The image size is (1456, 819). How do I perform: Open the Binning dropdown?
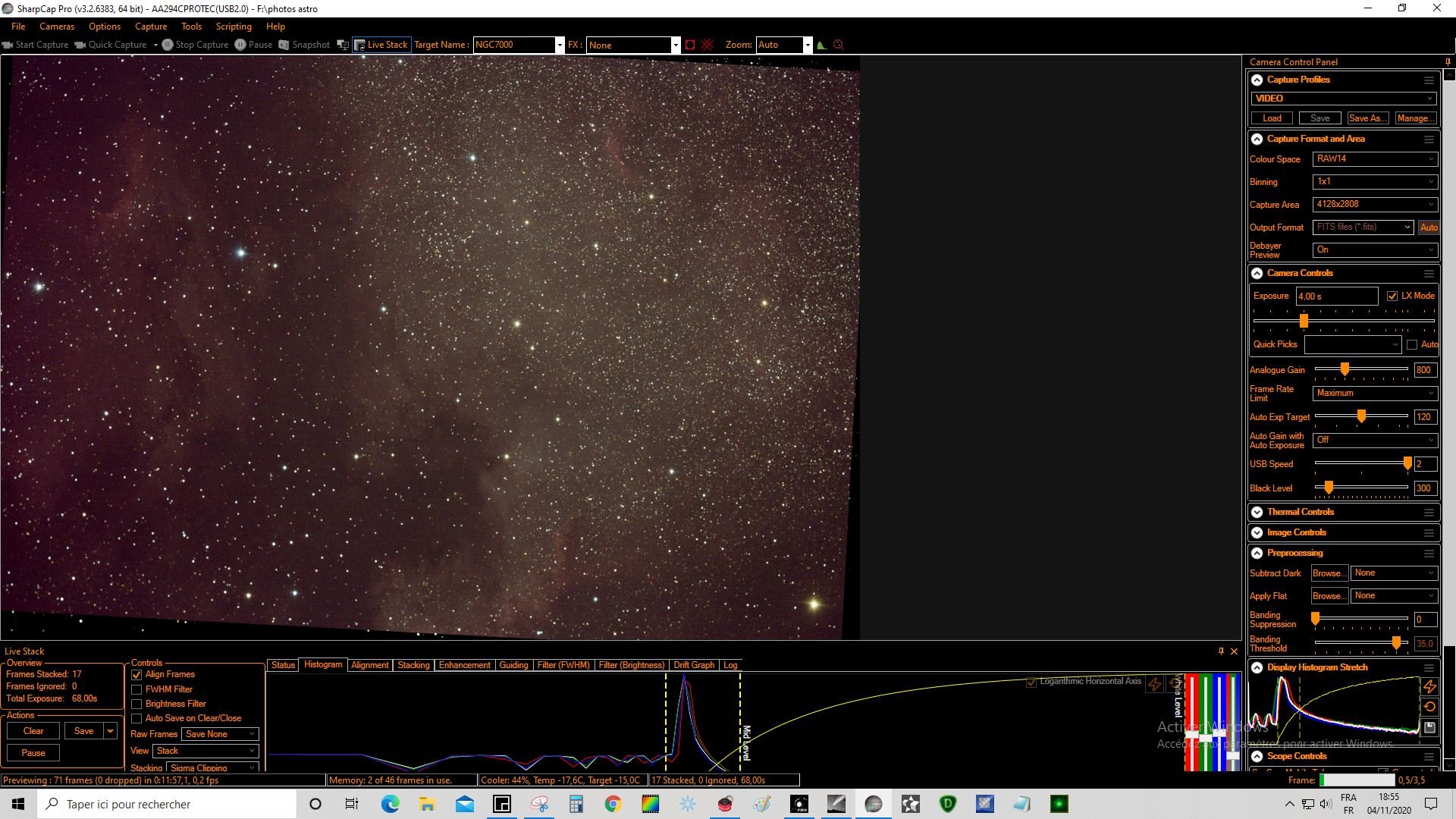point(1375,182)
